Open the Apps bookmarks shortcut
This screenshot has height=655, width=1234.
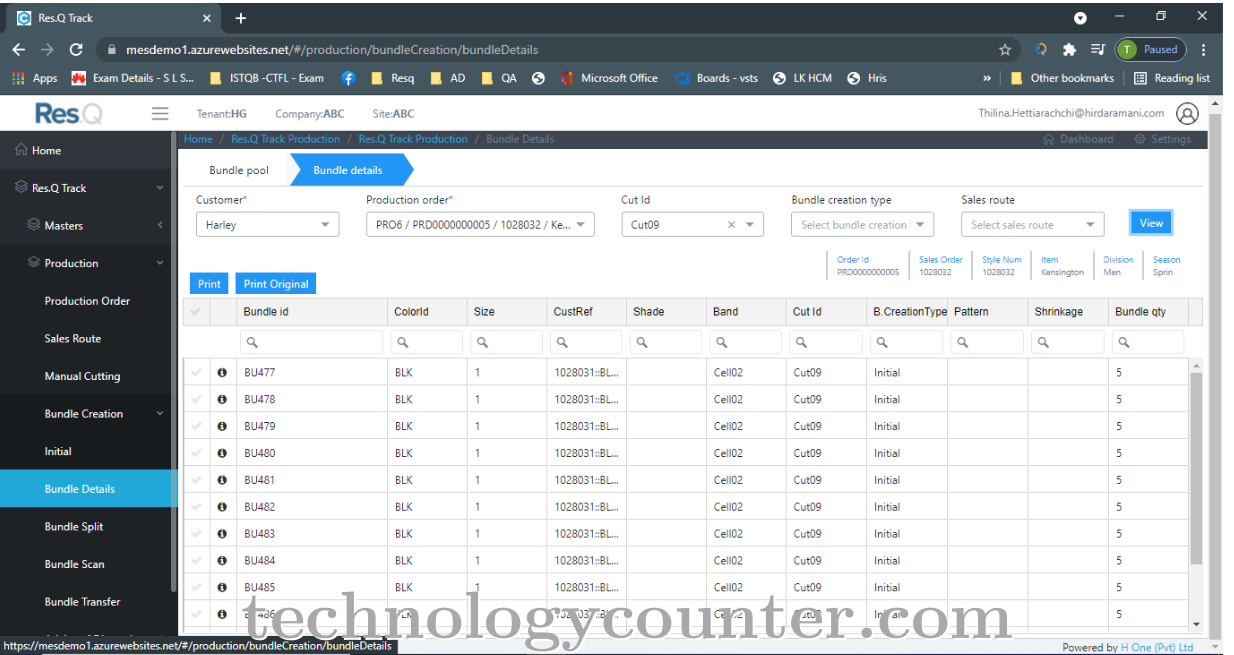click(x=35, y=78)
